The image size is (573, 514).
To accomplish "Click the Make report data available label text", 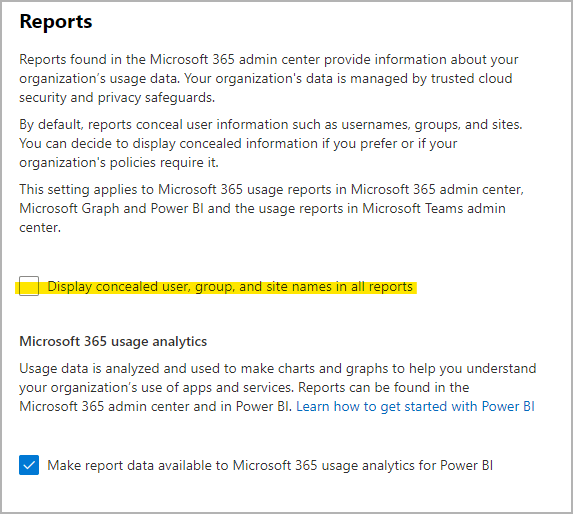I will (x=270, y=465).
